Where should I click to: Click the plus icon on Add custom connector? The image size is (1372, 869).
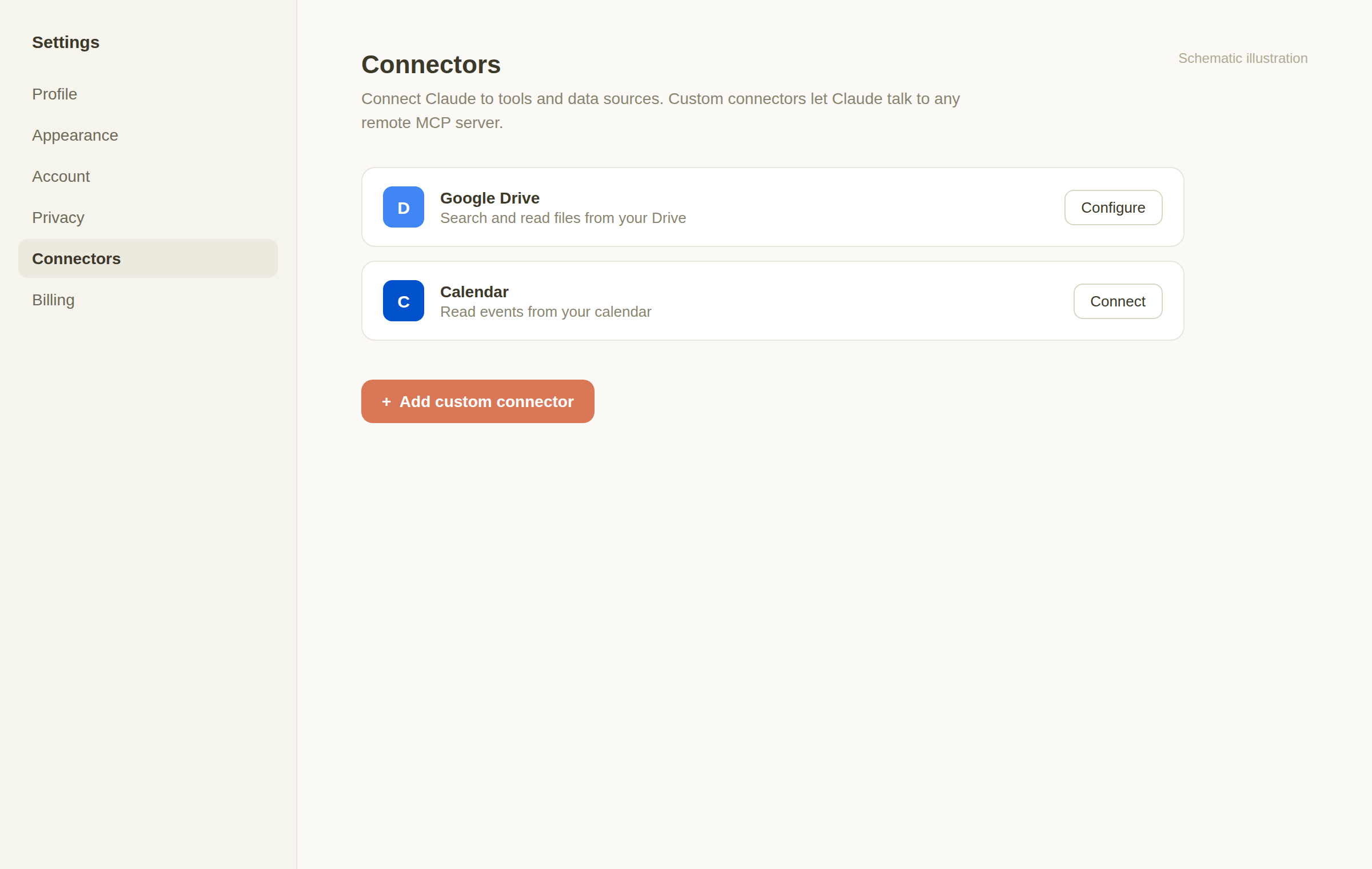[386, 402]
